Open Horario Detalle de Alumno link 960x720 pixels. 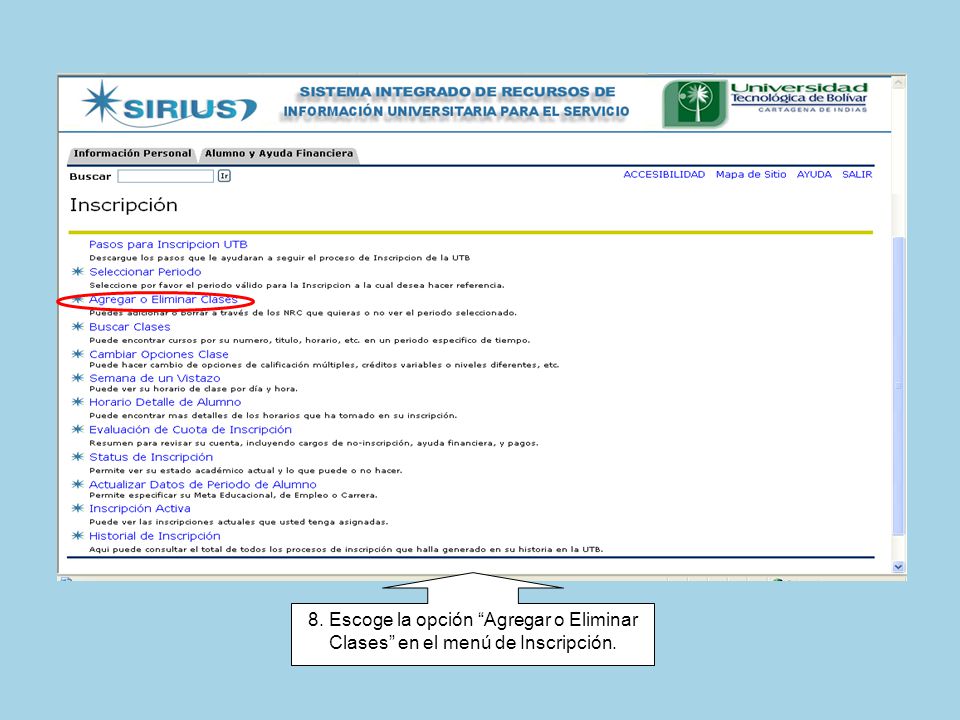[165, 402]
